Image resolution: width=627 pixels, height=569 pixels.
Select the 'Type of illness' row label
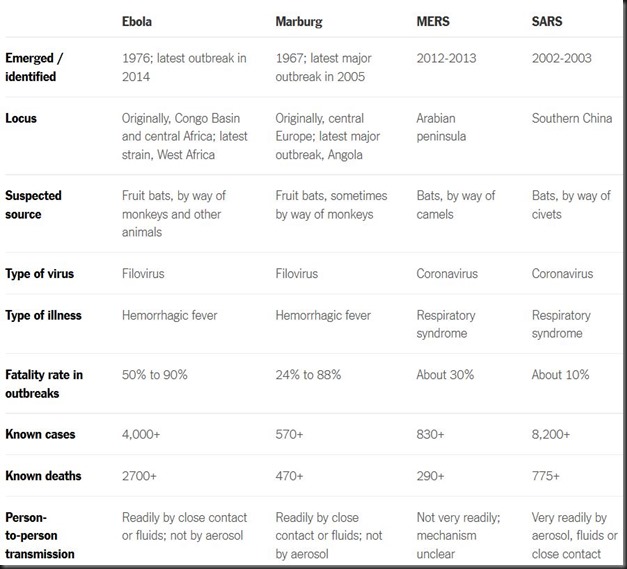(x=43, y=315)
